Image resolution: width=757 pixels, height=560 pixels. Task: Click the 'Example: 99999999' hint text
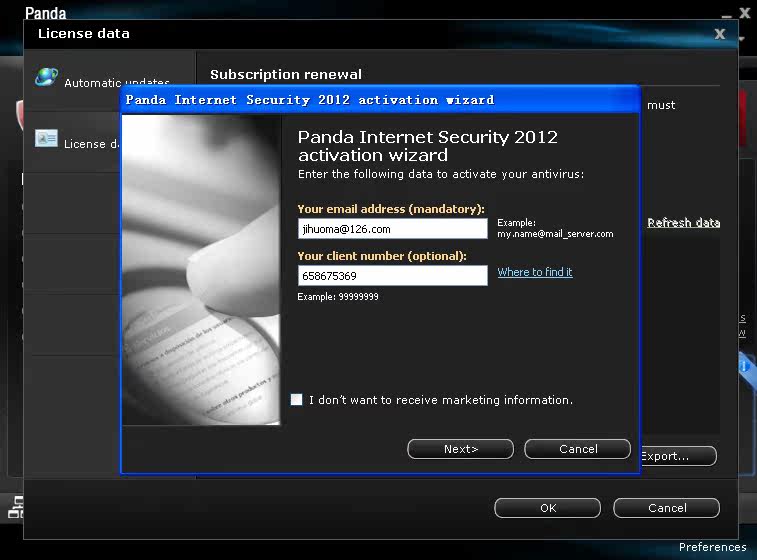pyautogui.click(x=338, y=296)
